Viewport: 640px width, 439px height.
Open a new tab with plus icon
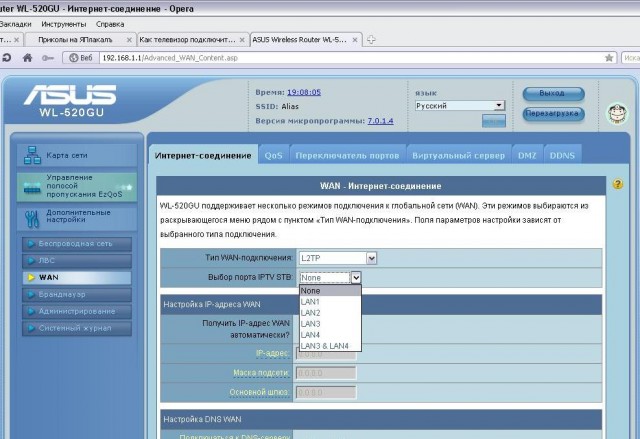(x=371, y=40)
